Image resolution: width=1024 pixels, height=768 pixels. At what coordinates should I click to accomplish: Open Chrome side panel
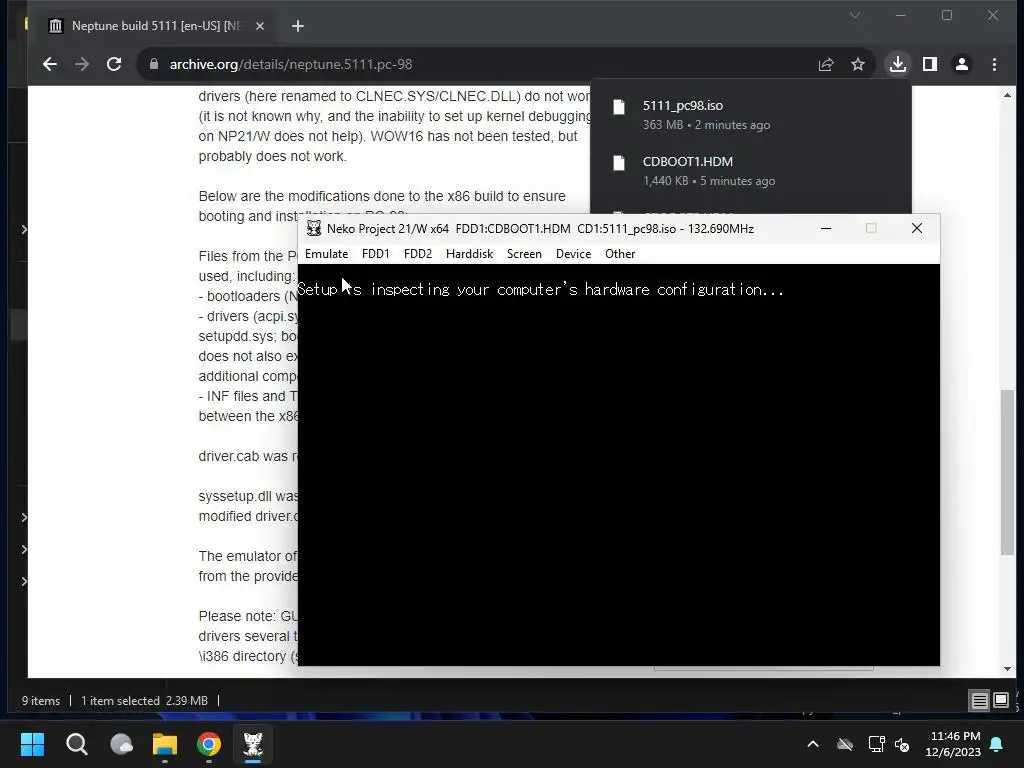(930, 64)
